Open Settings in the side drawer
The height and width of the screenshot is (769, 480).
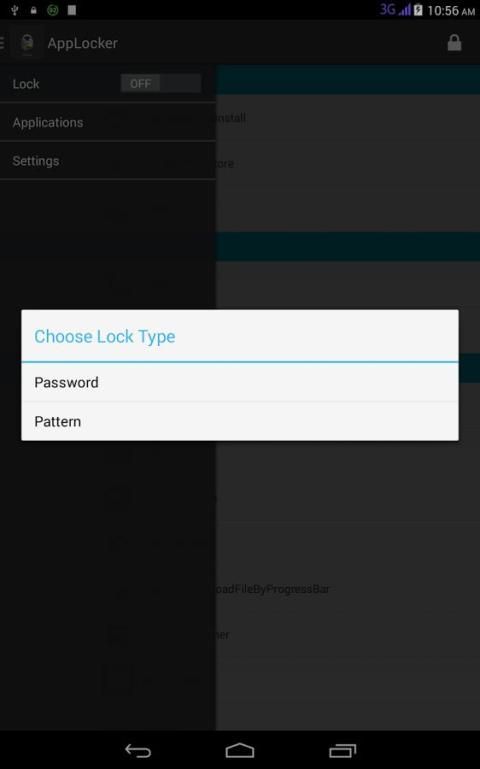(108, 161)
